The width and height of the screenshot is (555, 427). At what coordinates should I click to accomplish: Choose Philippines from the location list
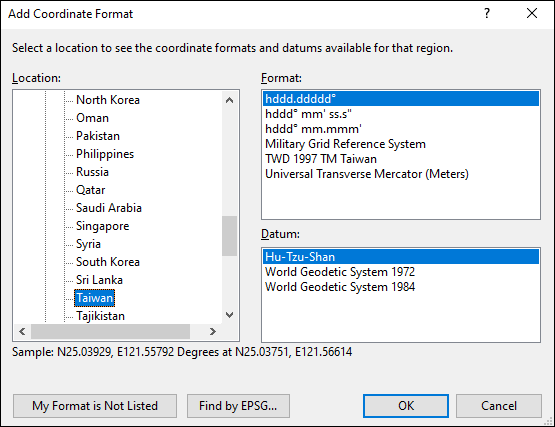pyautogui.click(x=105, y=154)
